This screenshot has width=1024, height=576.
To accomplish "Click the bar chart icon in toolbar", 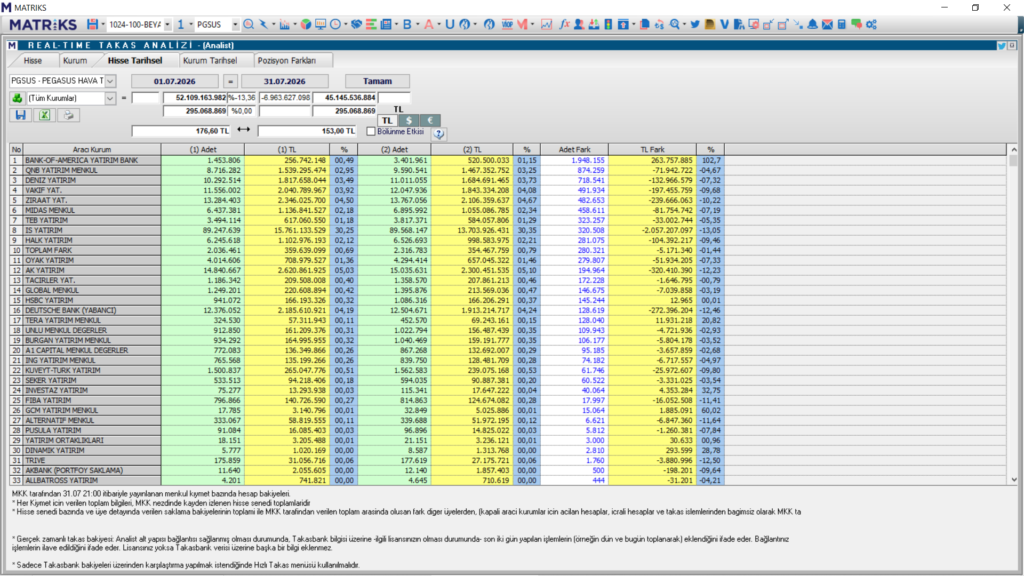I will (x=284, y=24).
